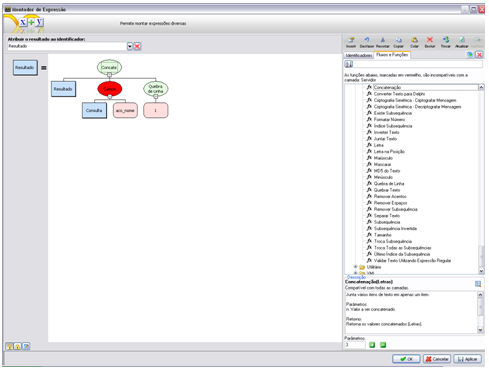This screenshot has height=368, width=489.
Task: Select the Letra na Posição function
Action: click(x=389, y=151)
